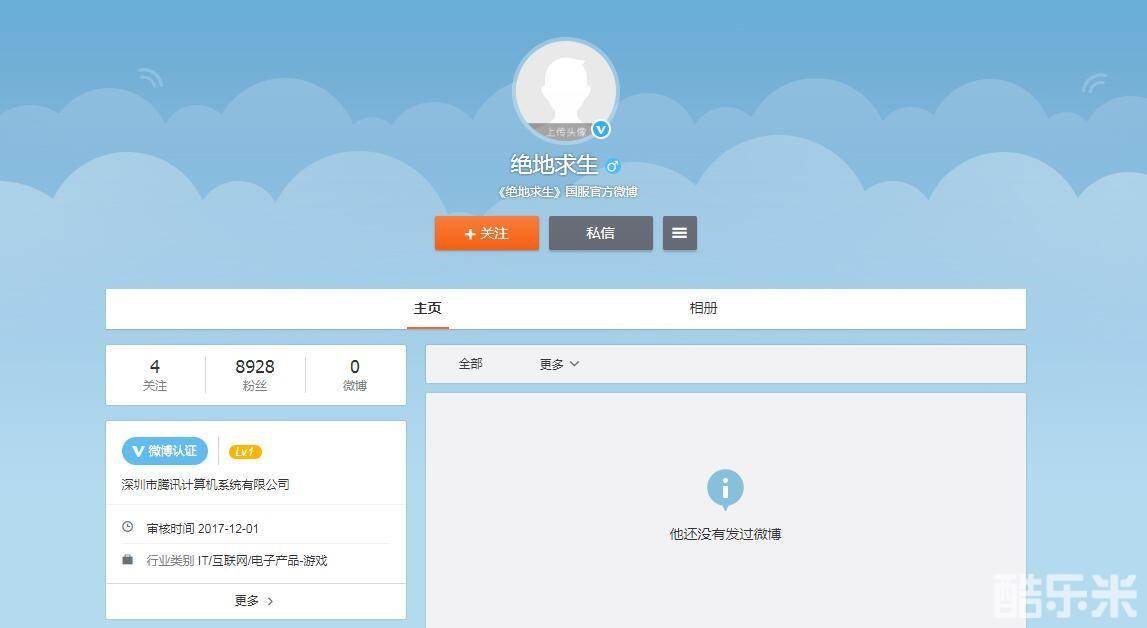Open the 4 关注 following list

tap(155, 375)
